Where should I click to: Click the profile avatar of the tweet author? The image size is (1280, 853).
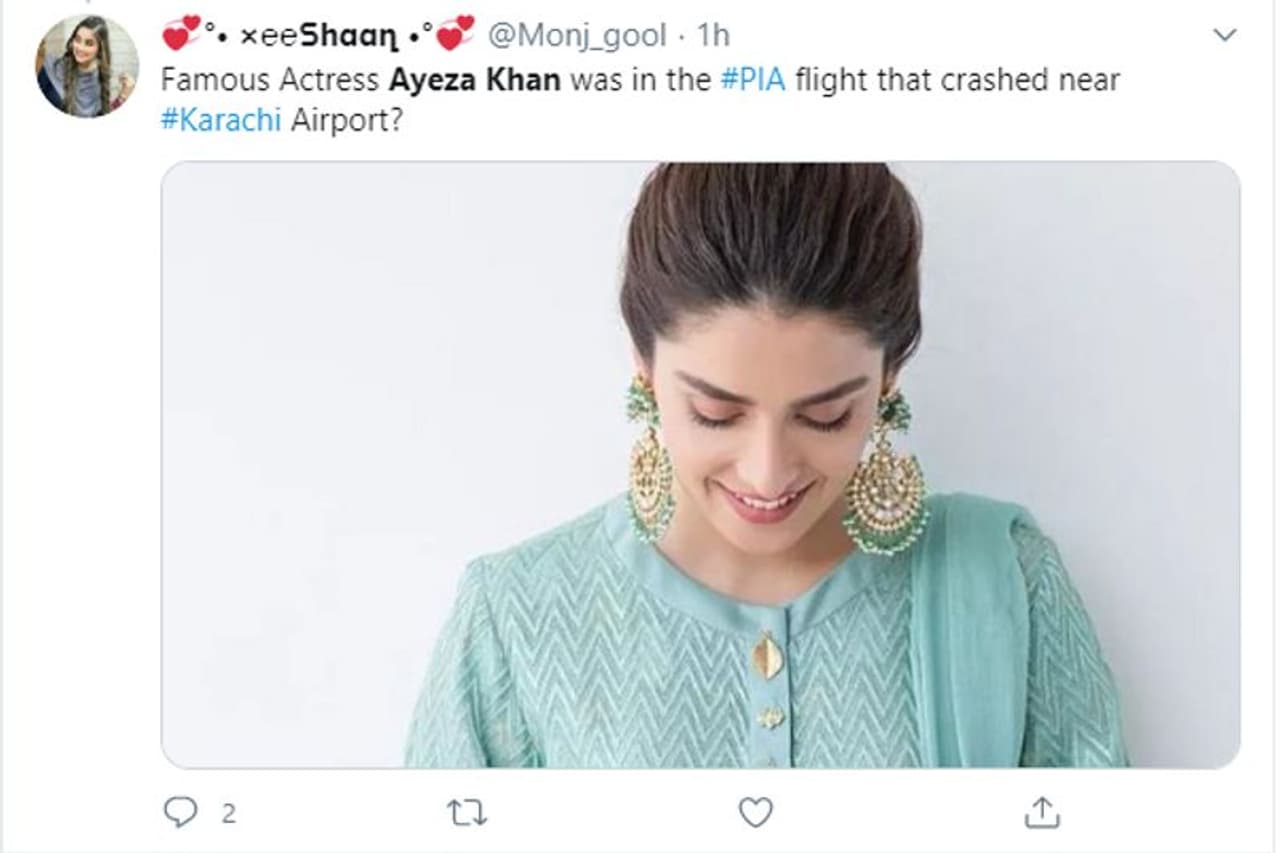87,66
